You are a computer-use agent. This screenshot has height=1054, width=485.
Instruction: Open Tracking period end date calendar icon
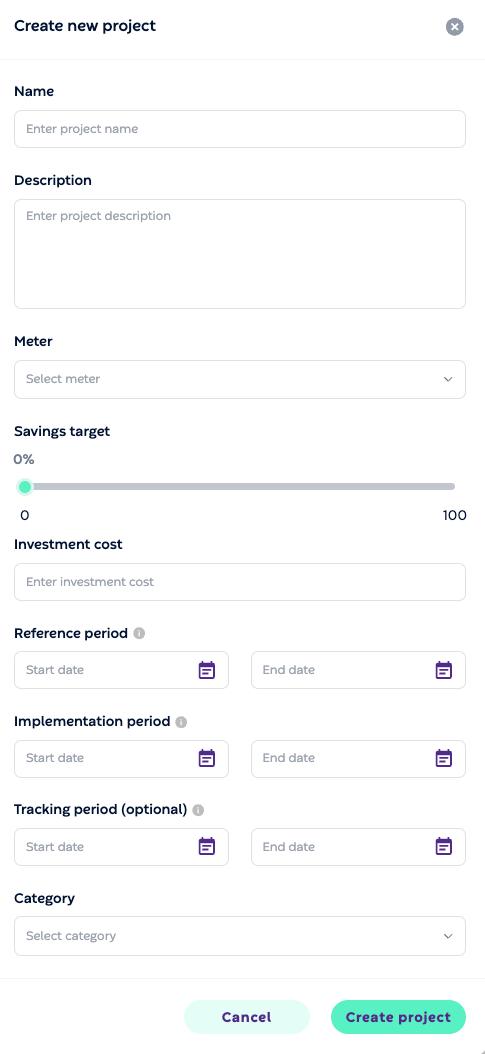point(444,846)
